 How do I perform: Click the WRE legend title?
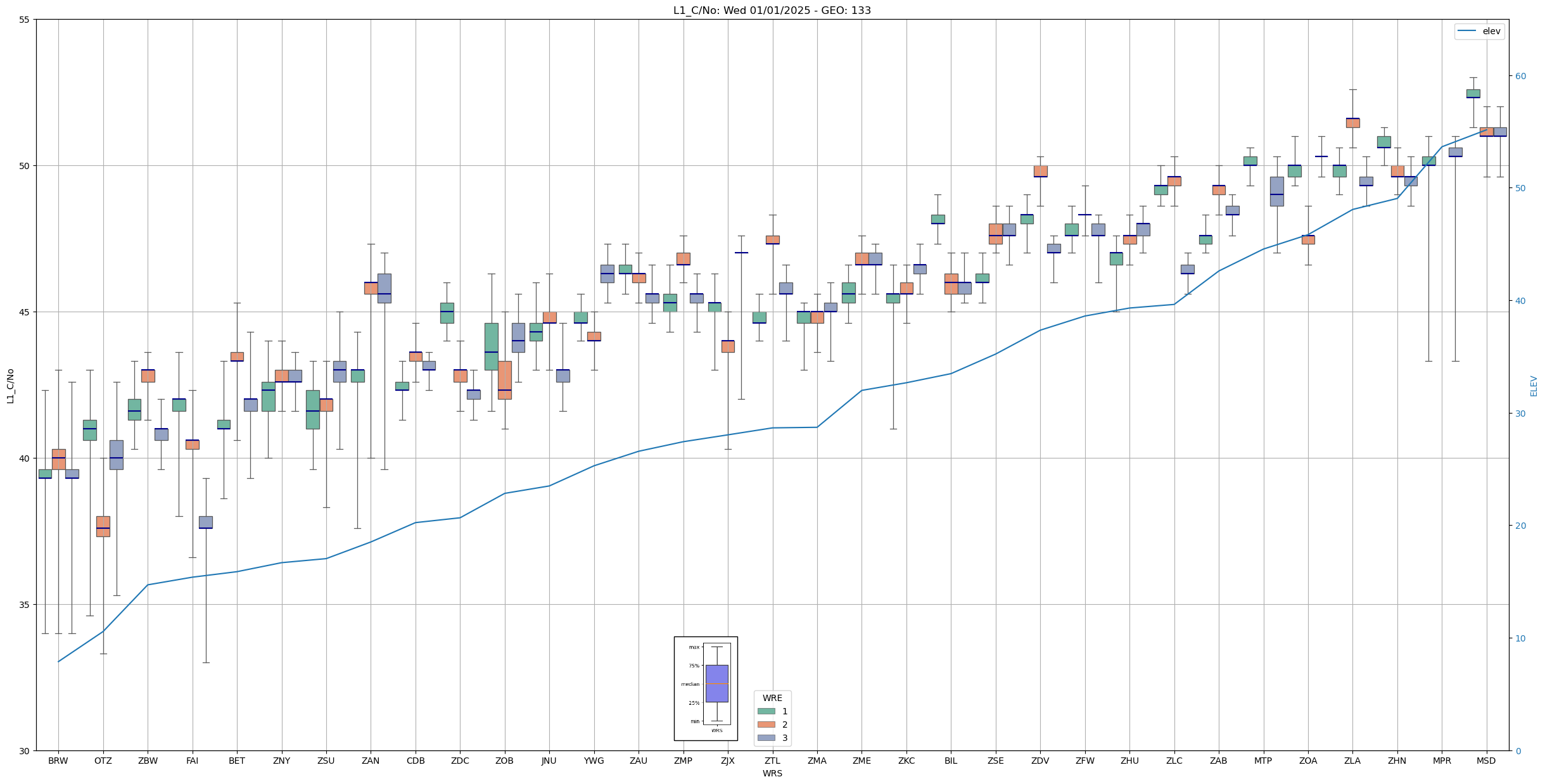(x=772, y=698)
